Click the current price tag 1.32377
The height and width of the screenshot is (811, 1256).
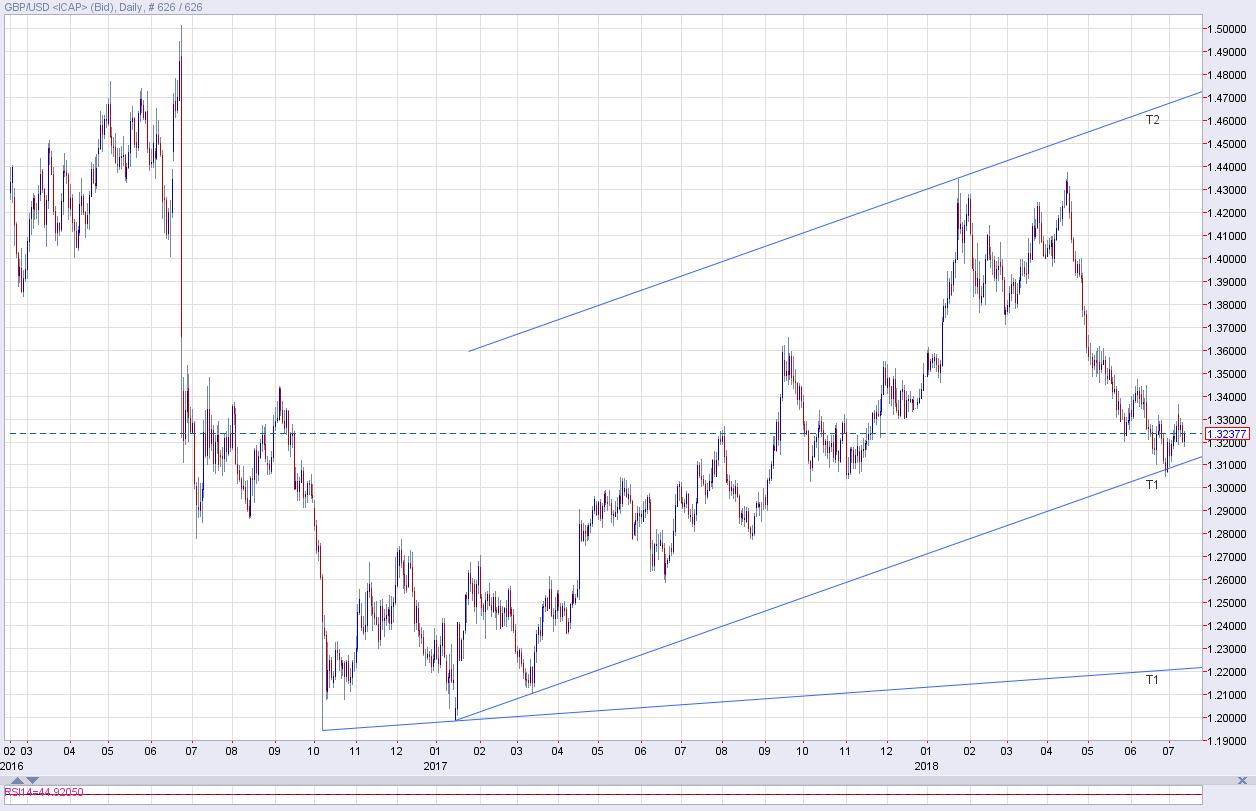click(x=1228, y=434)
